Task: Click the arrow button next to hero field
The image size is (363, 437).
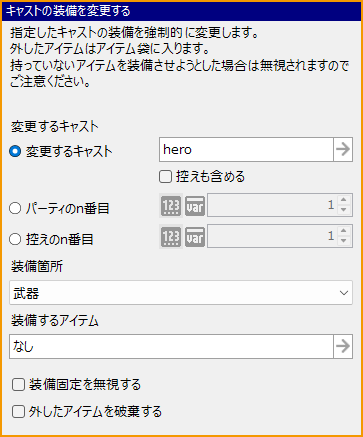Action: pyautogui.click(x=343, y=150)
